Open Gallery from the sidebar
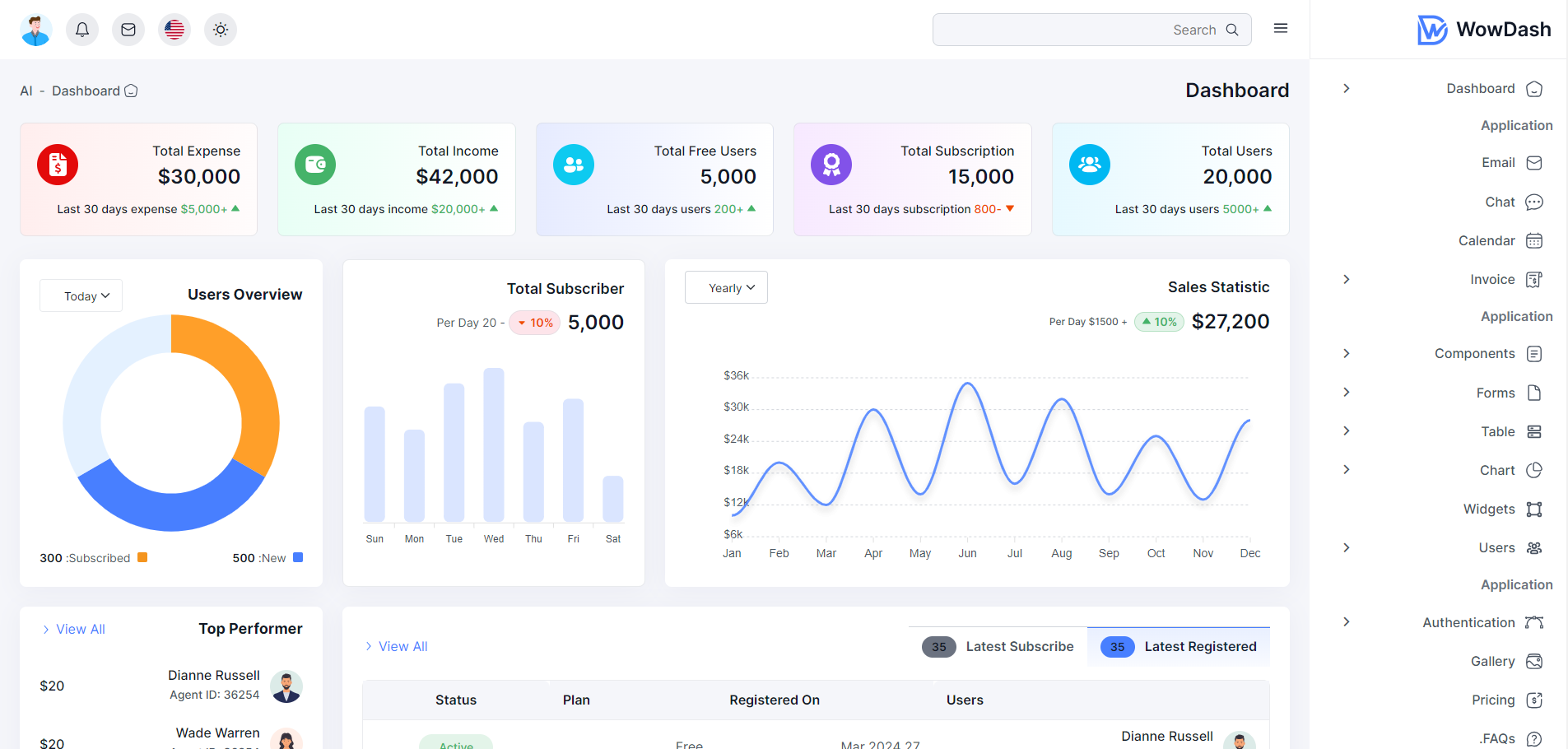 [x=1492, y=662]
